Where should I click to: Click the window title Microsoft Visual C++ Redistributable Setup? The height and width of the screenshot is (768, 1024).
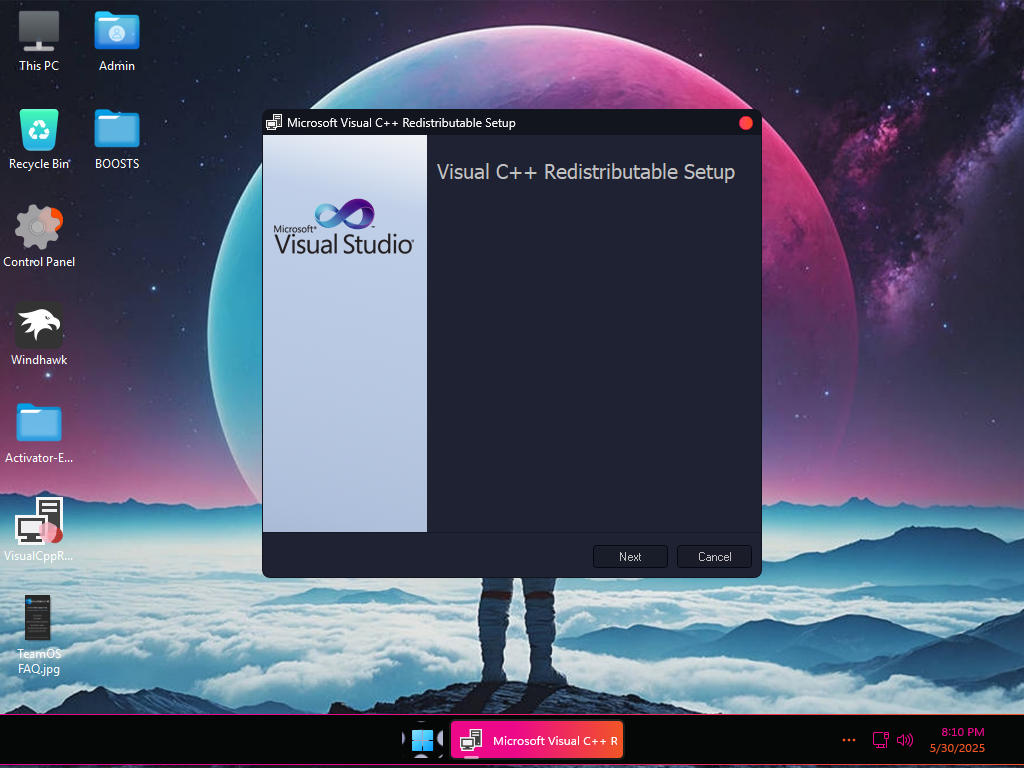(401, 123)
